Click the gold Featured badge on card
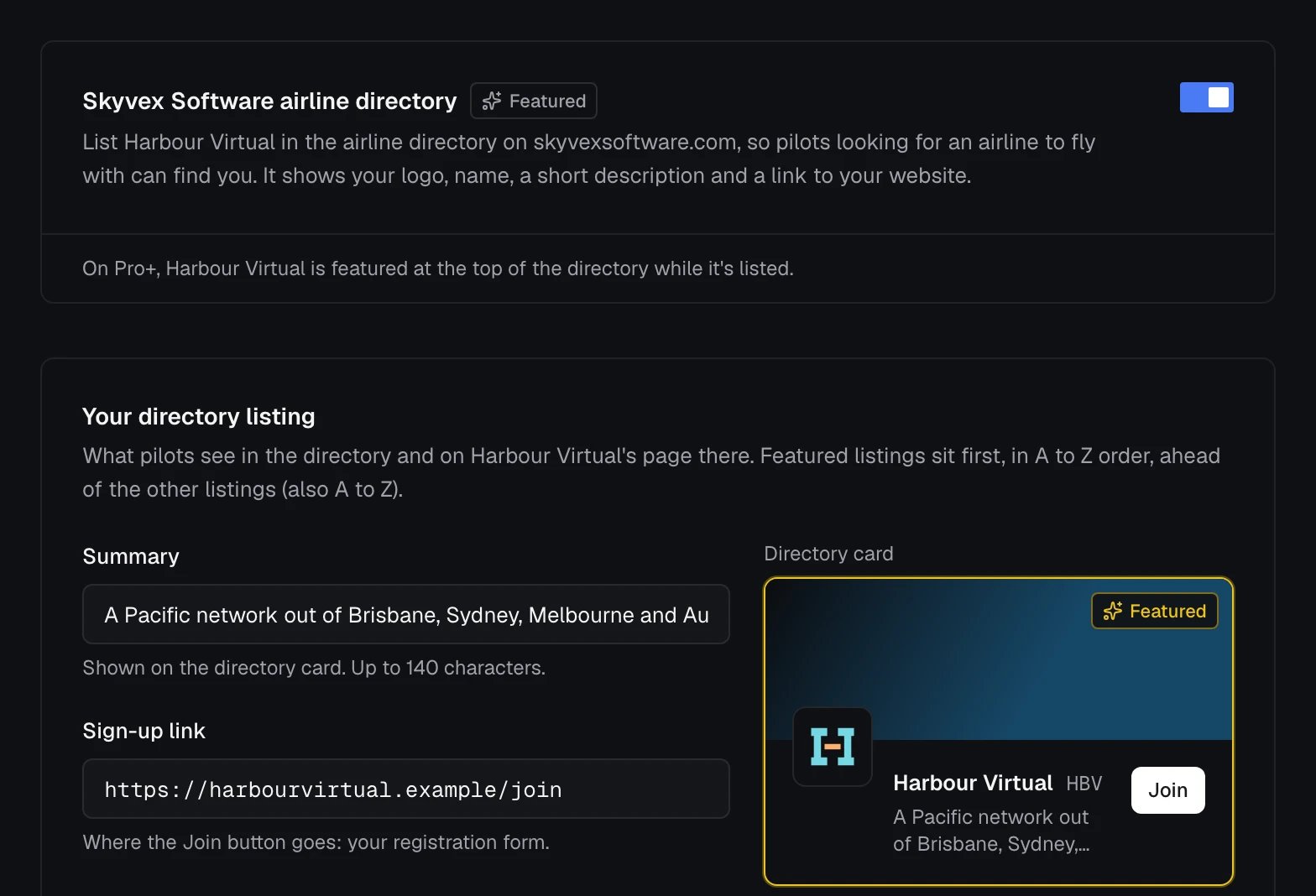The width and height of the screenshot is (1316, 896). [1154, 611]
